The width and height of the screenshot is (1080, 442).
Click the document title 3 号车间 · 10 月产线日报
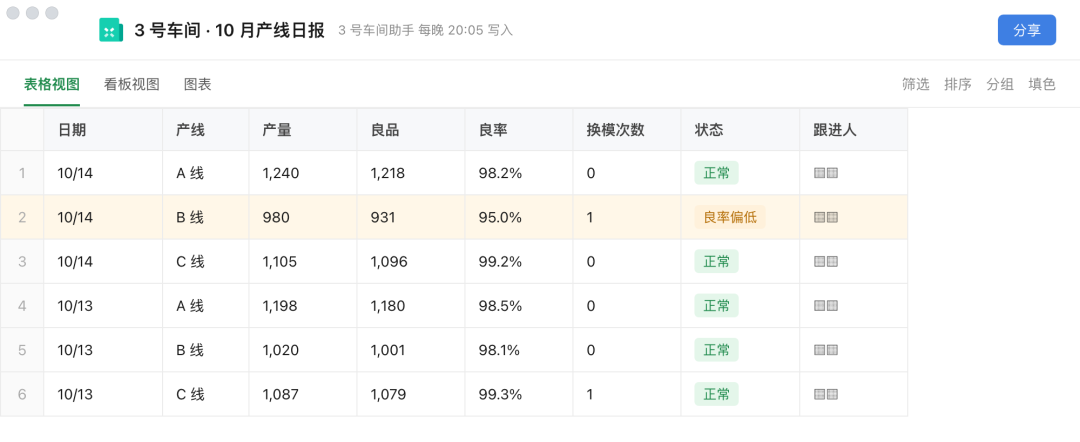(229, 31)
